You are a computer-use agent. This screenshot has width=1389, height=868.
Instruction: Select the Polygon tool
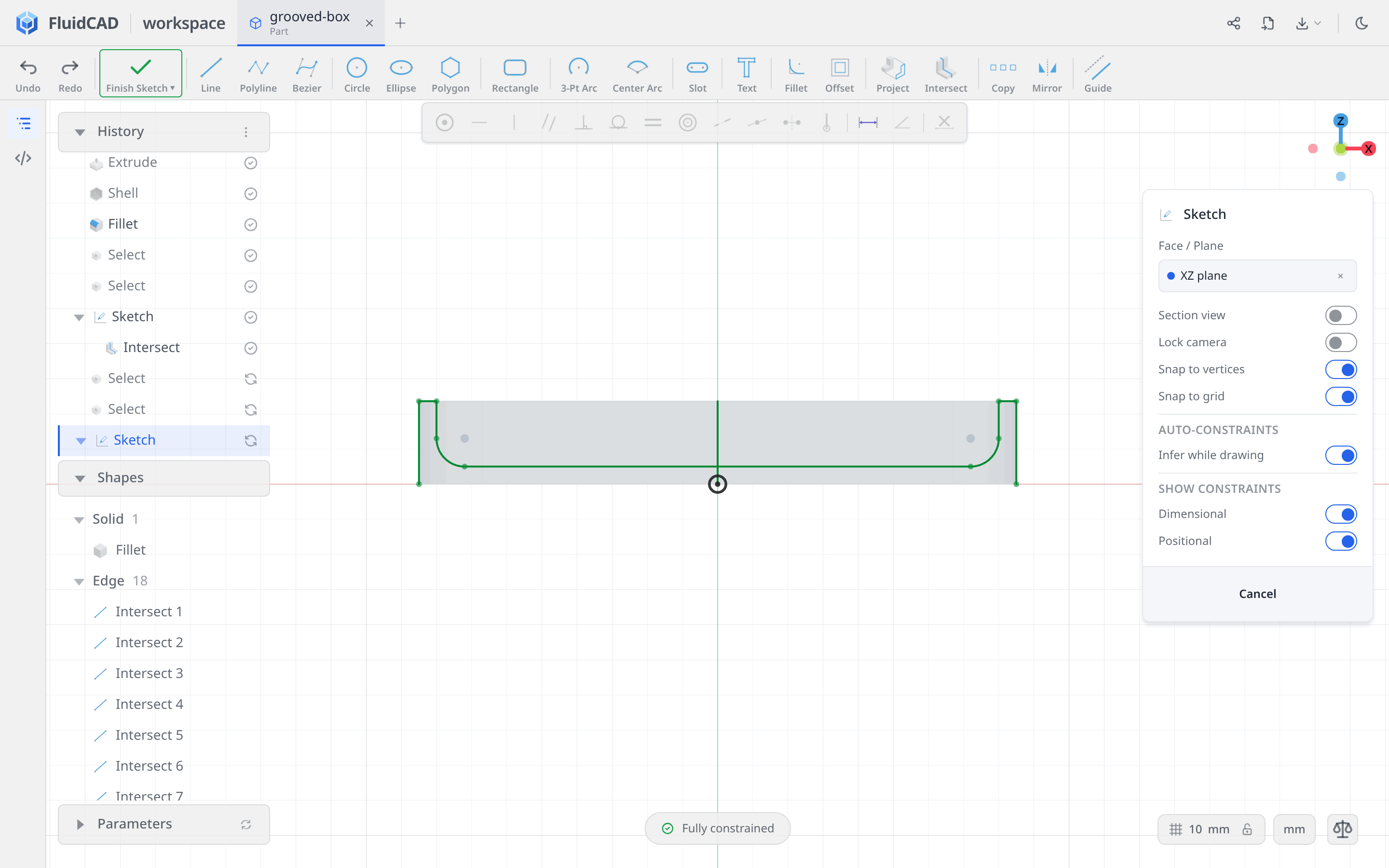(x=450, y=75)
